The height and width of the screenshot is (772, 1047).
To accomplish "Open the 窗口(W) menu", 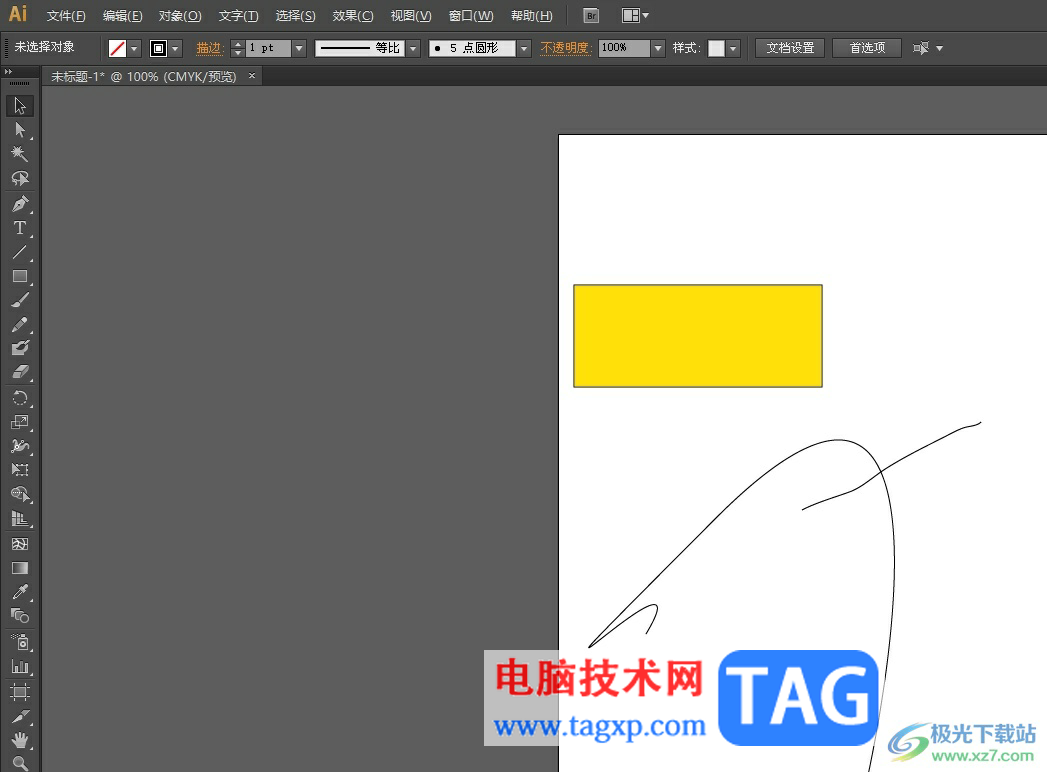I will coord(471,16).
